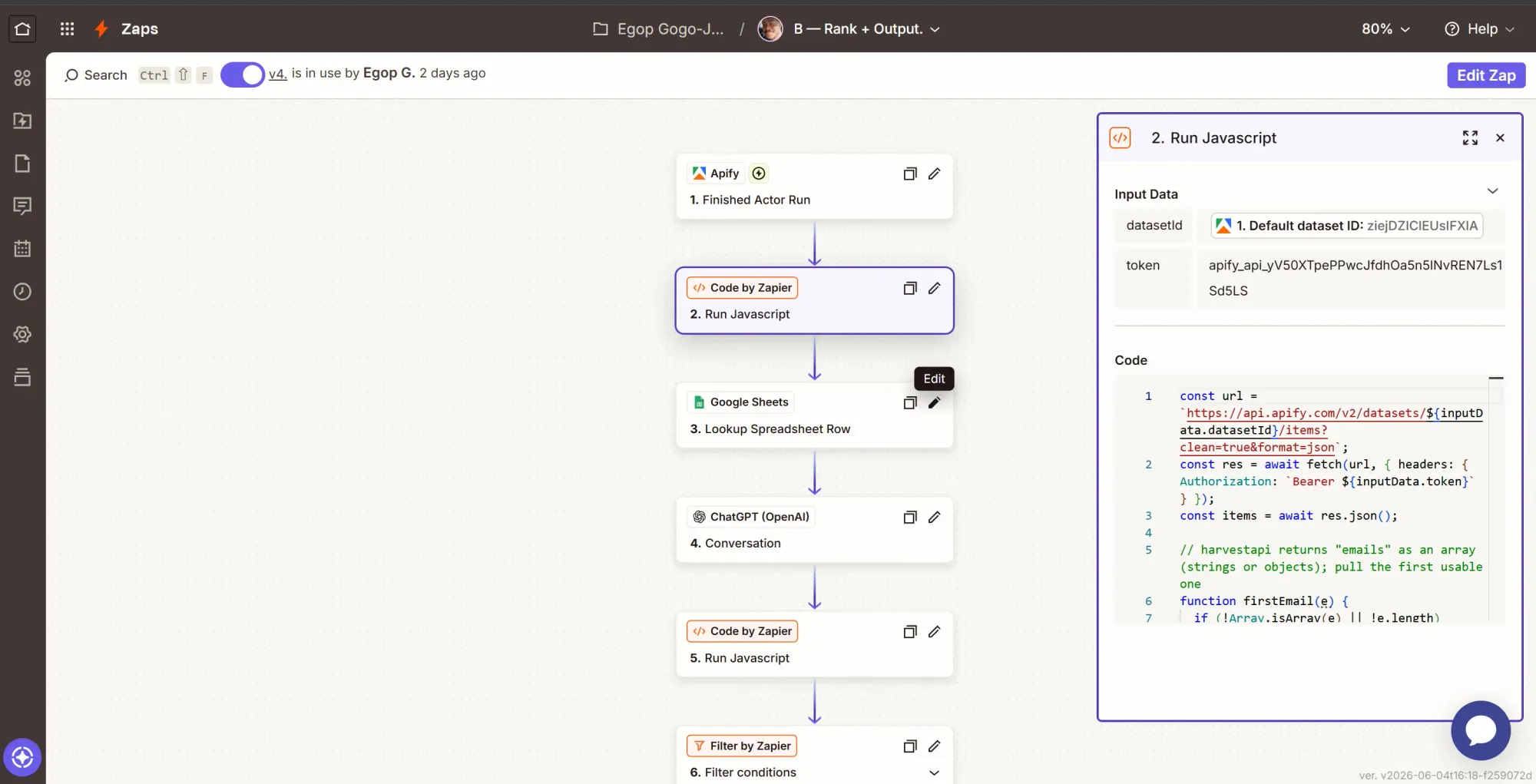Click the v4. version link

(x=277, y=74)
